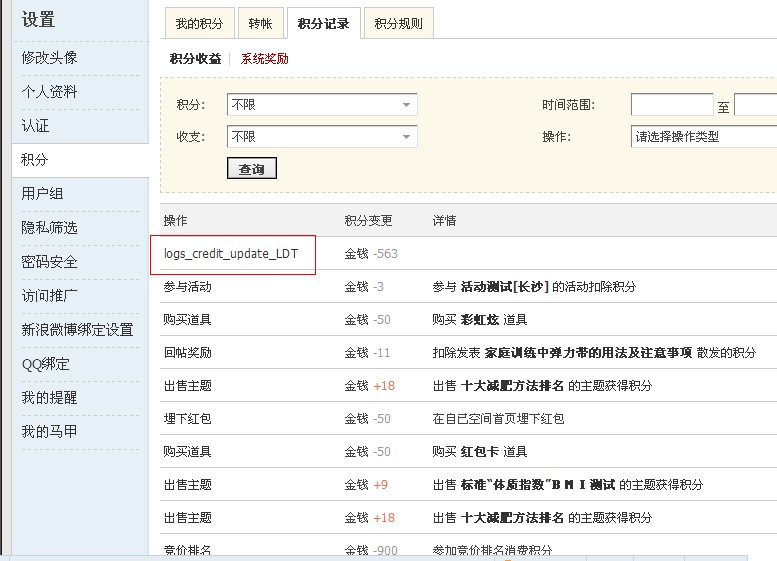Click the logs_credit_update_LDT row entry
777x561 pixels.
(x=231, y=254)
